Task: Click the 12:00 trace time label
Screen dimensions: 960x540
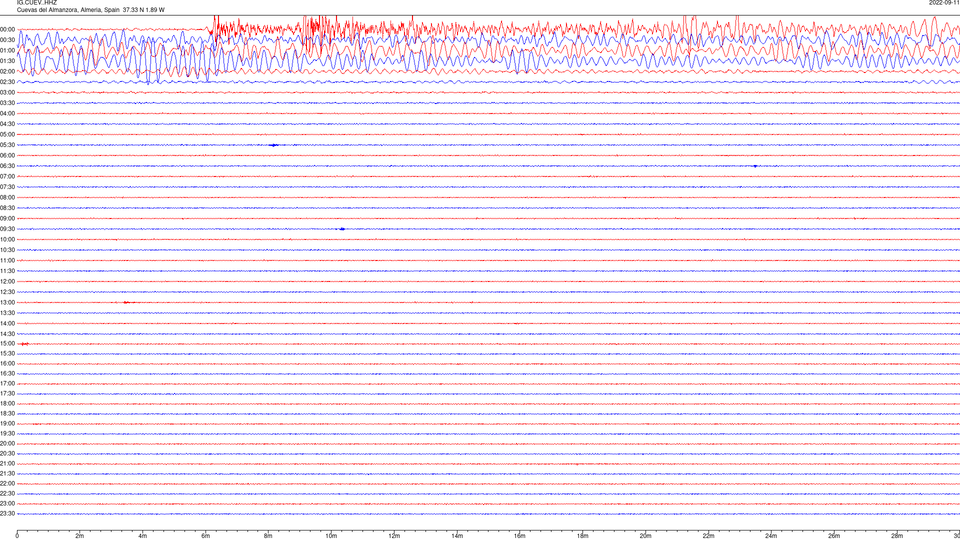Action: 7,282
